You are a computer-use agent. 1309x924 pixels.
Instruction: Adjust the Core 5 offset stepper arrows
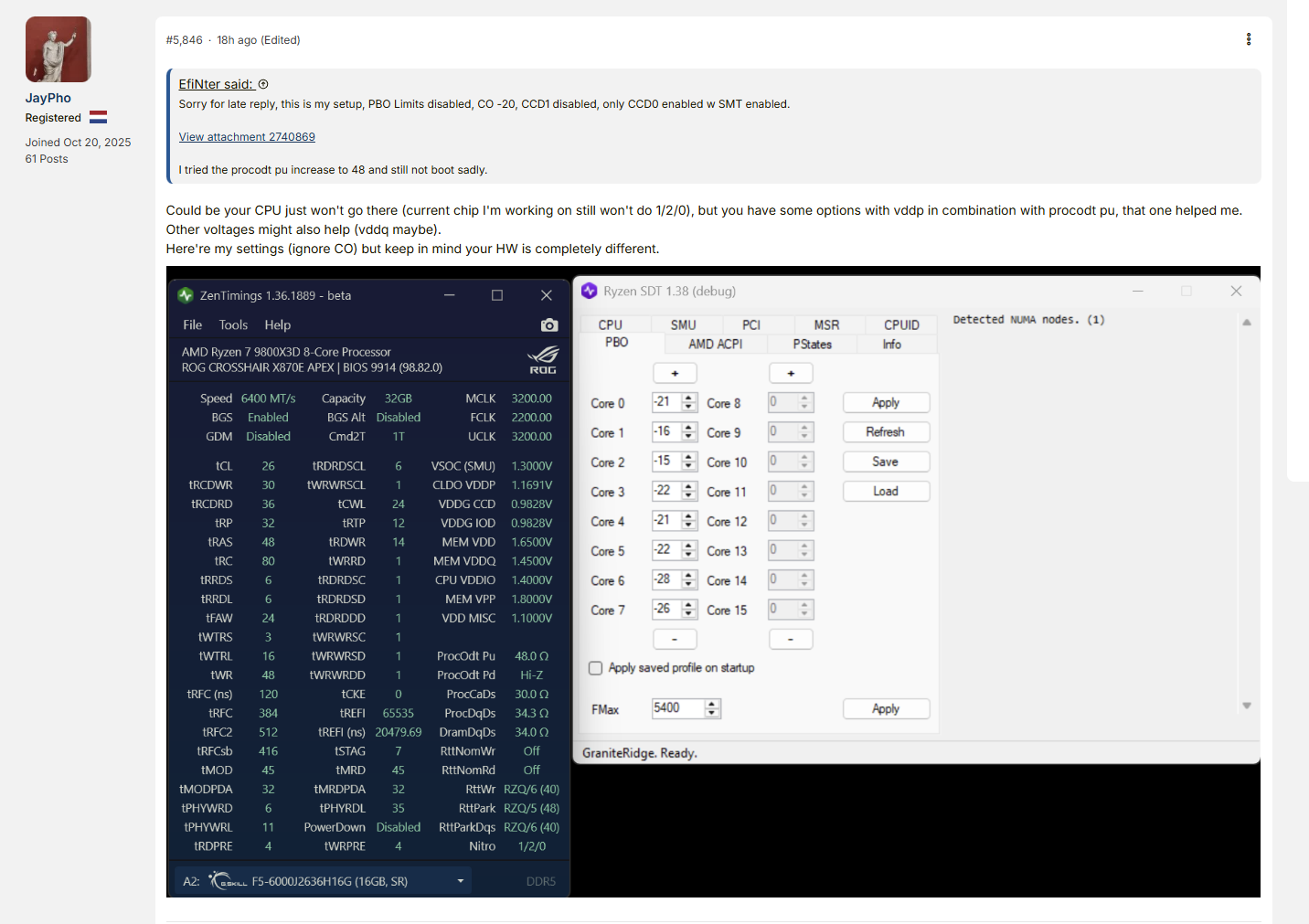coord(689,551)
